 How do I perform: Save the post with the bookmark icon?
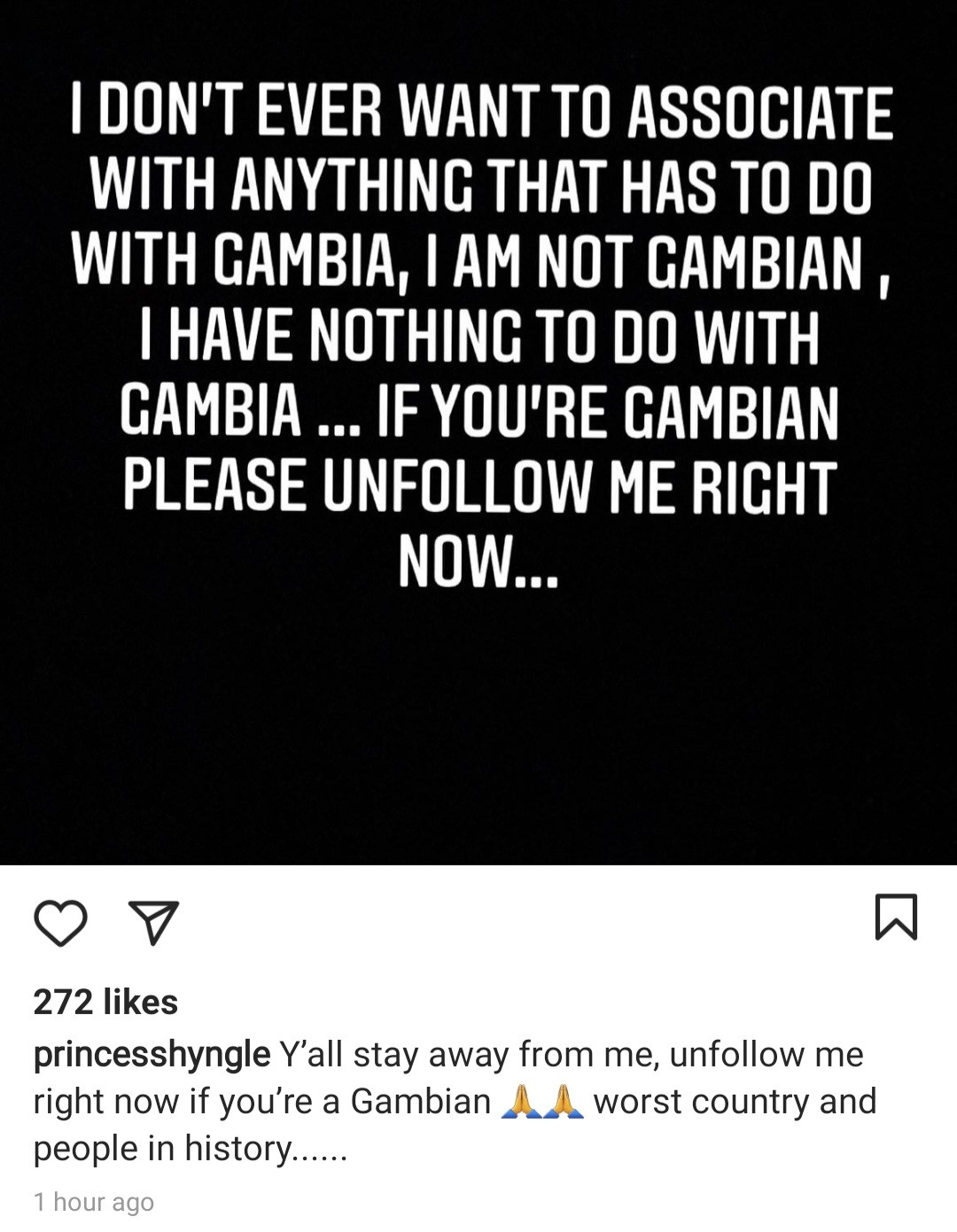click(x=896, y=917)
